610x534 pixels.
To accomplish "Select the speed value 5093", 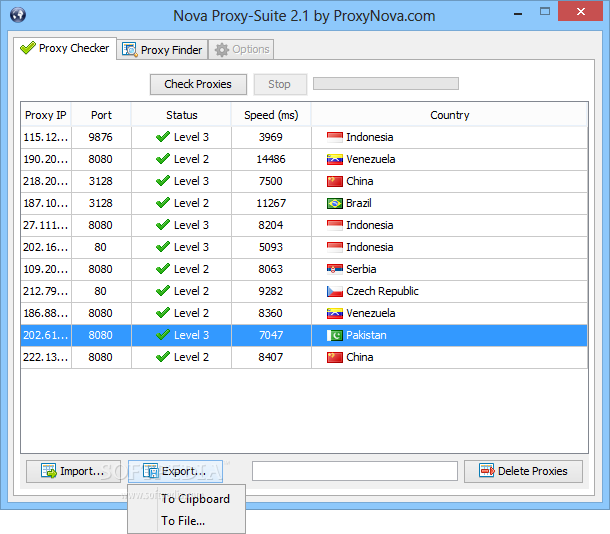I will (271, 247).
